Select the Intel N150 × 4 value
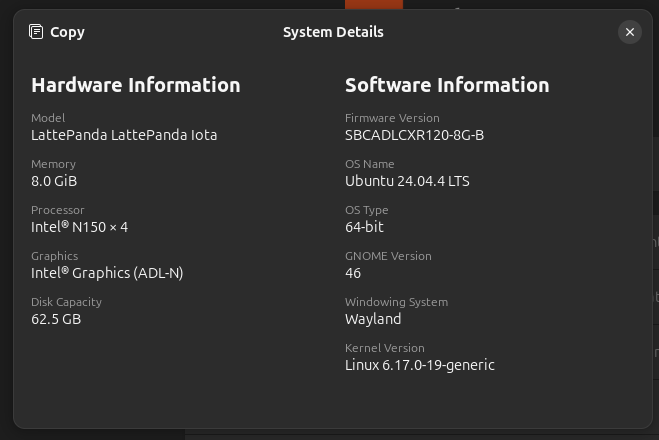 [79, 227]
